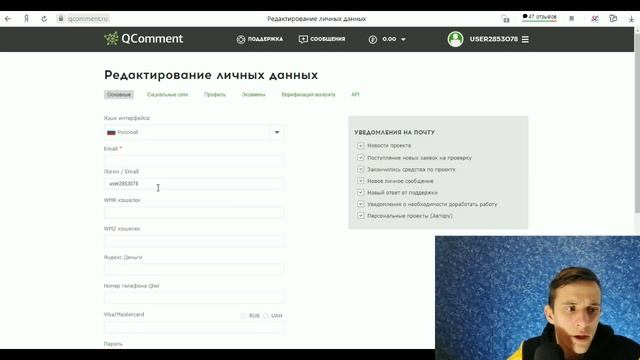Reload the page with the refresh icon
640x360 pixels.
pyautogui.click(x=44, y=19)
